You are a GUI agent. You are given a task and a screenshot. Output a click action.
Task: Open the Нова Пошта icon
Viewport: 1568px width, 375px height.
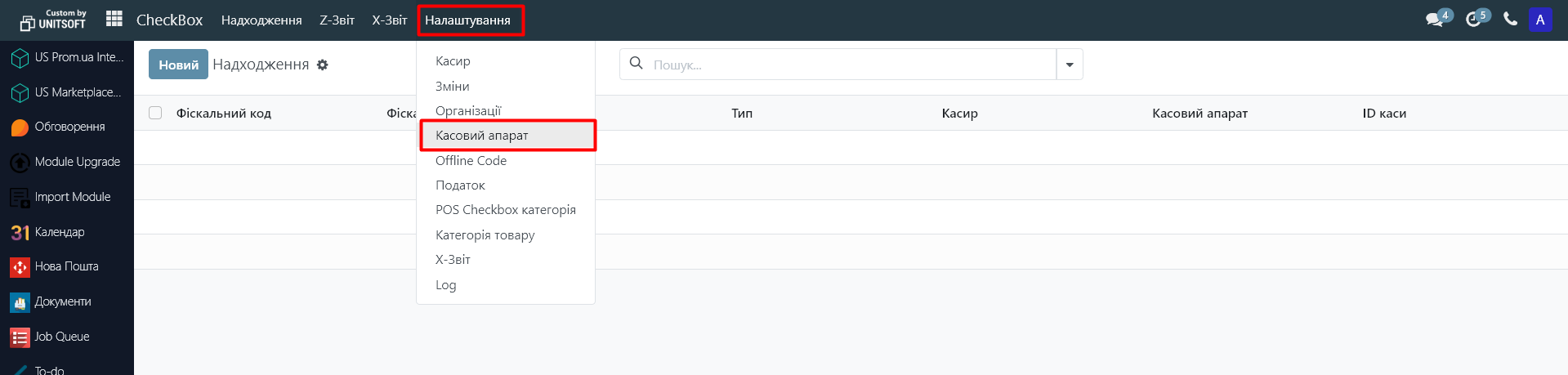pyautogui.click(x=20, y=267)
